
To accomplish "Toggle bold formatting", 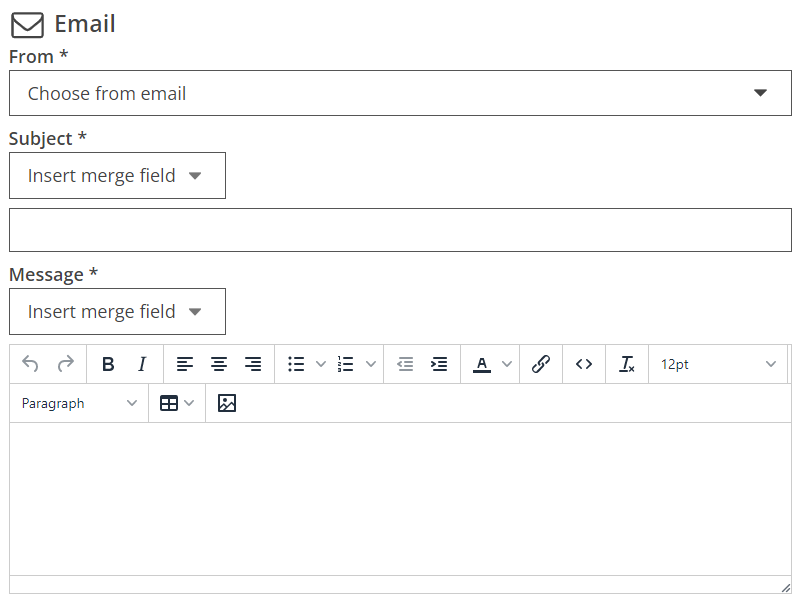I will [108, 364].
